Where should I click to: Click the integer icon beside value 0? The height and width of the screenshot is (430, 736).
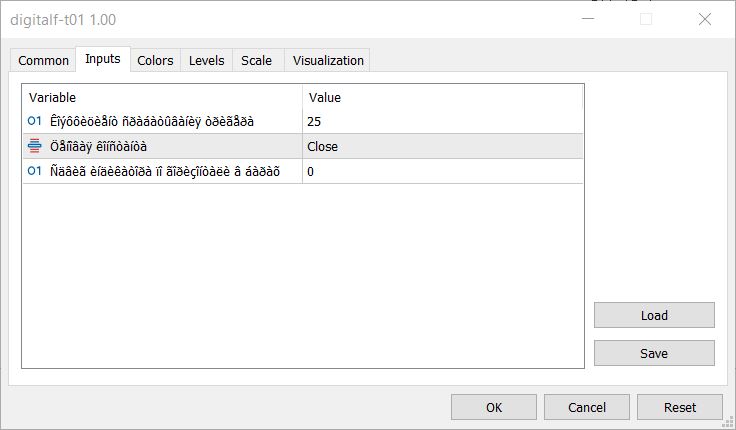coord(35,171)
